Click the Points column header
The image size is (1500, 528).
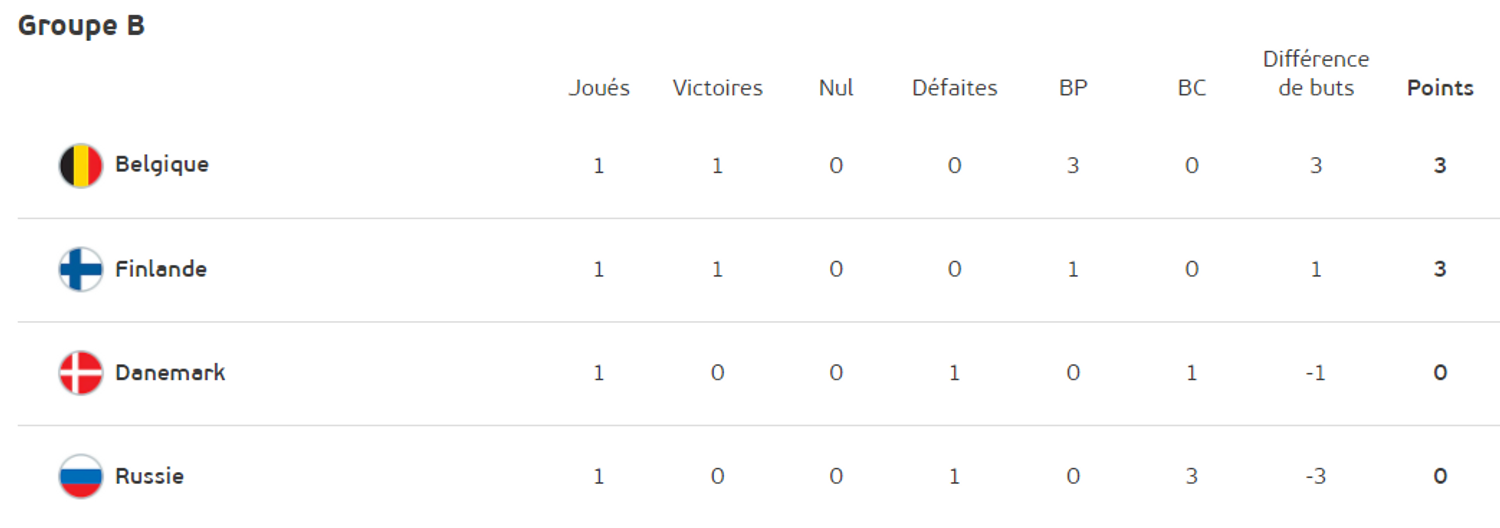point(1440,88)
